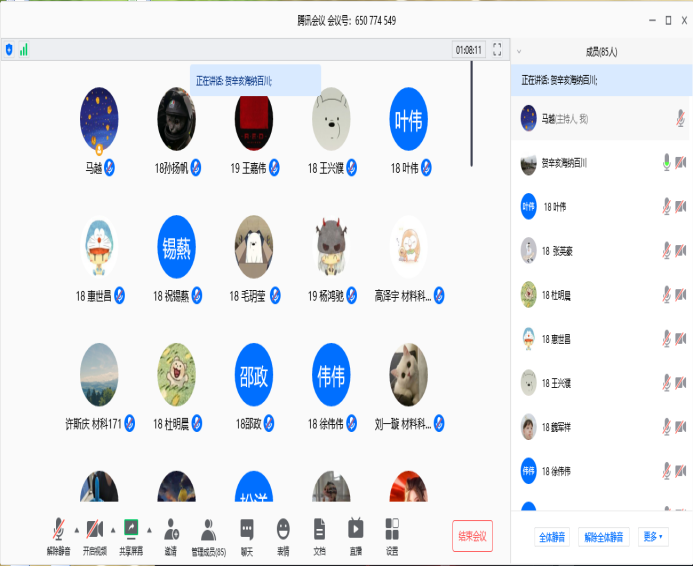Expand the audio options arrow beside 解除静音
The image size is (693, 566).
77,529
